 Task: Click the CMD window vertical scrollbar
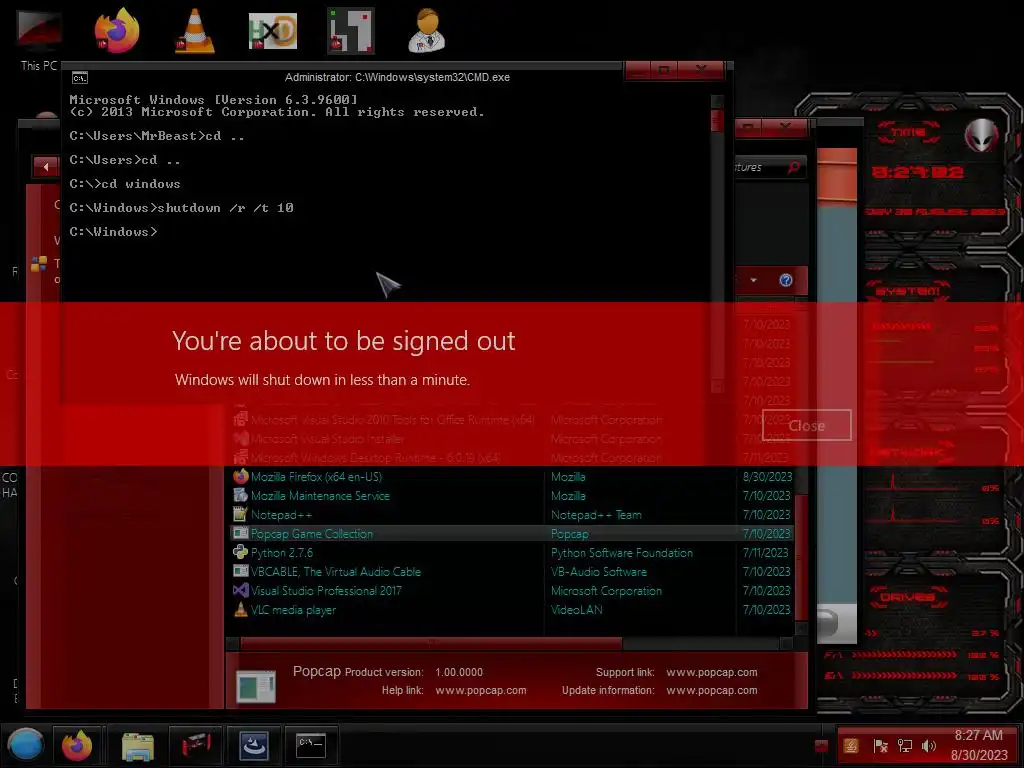point(717,245)
